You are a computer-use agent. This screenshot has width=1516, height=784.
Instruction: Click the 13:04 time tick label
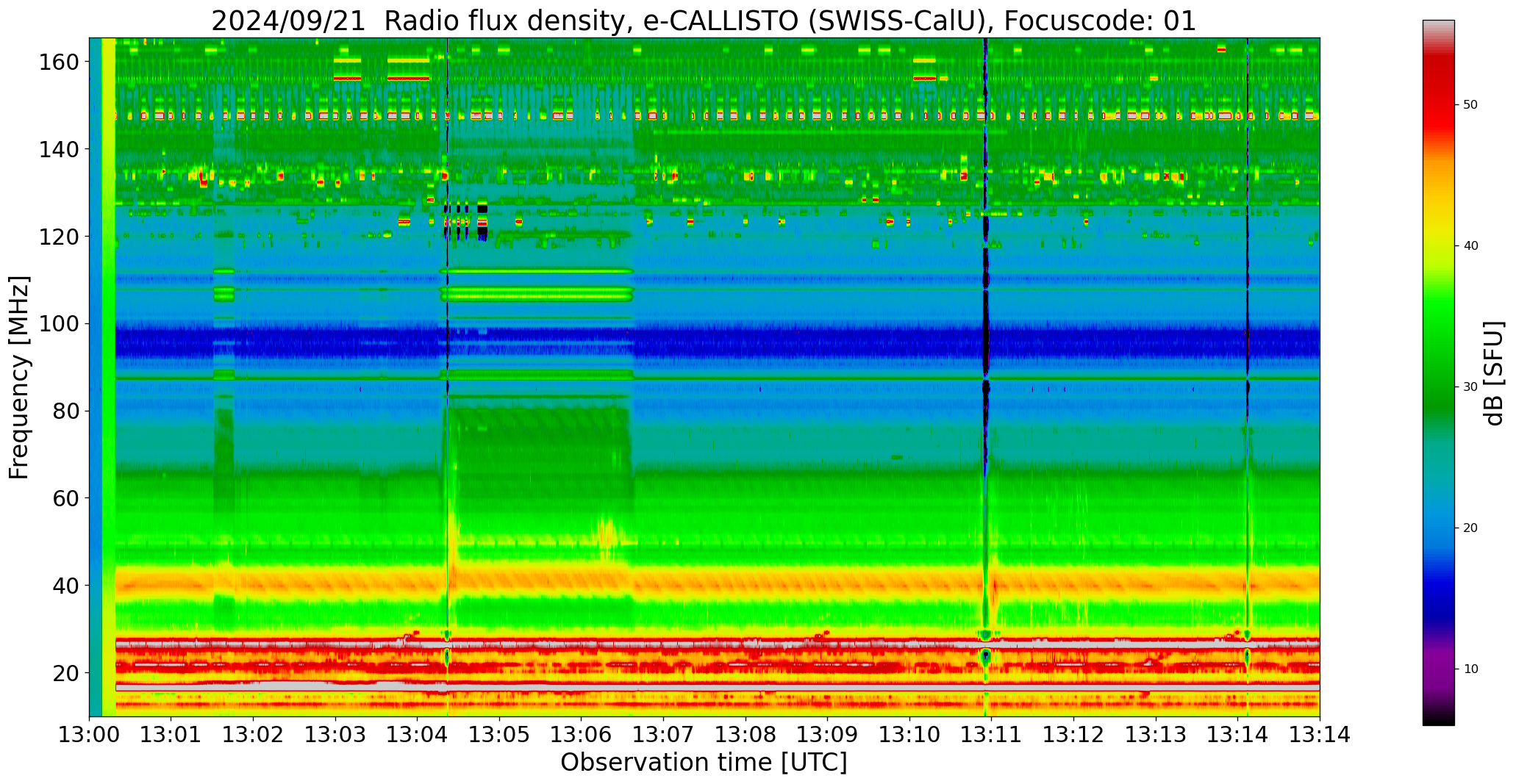point(418,735)
